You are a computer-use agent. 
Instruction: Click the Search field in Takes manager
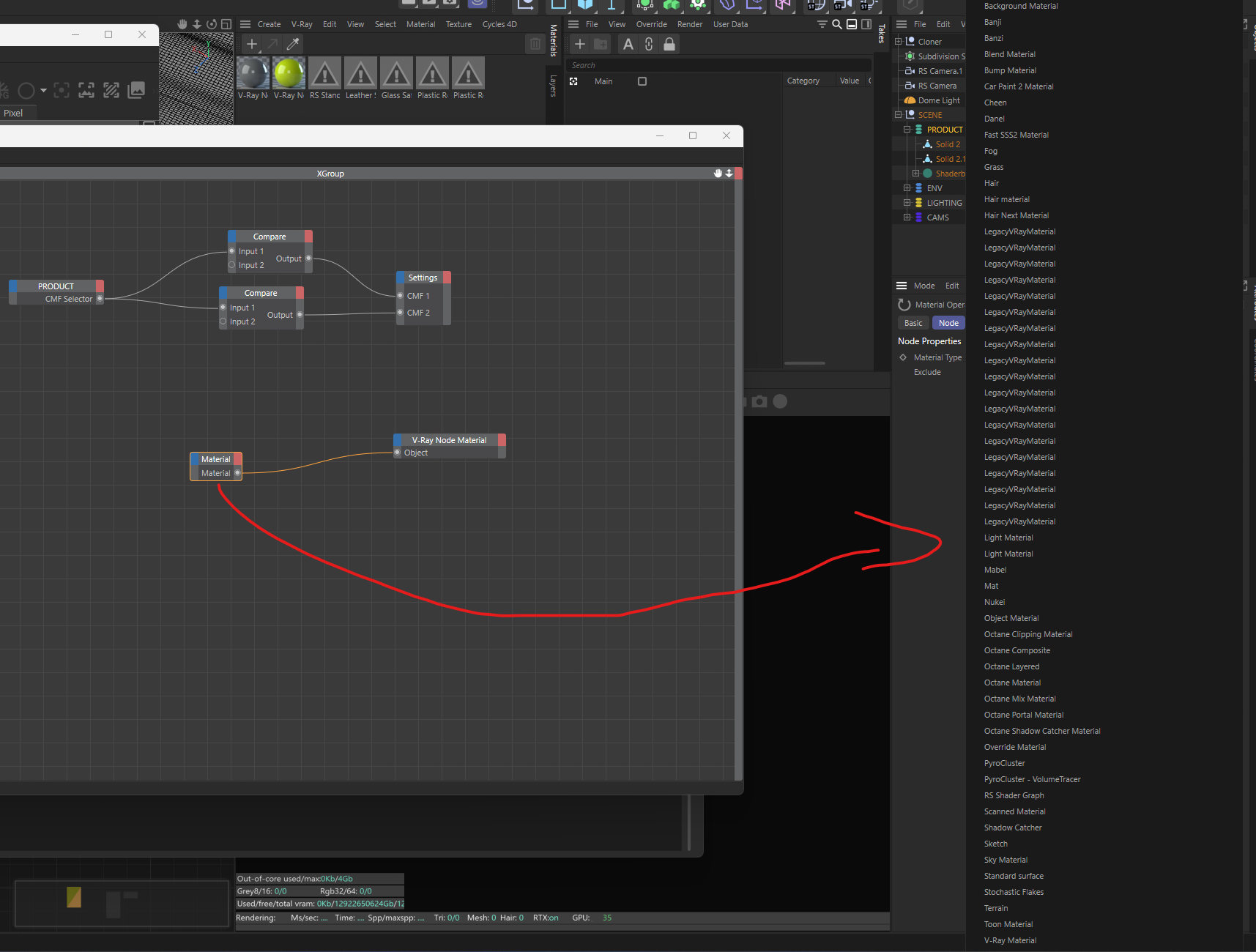click(x=719, y=65)
